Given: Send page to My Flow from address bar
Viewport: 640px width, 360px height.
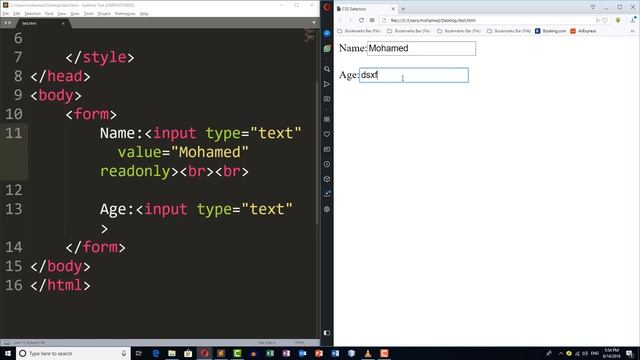Looking at the screenshot, I should click(598, 20).
